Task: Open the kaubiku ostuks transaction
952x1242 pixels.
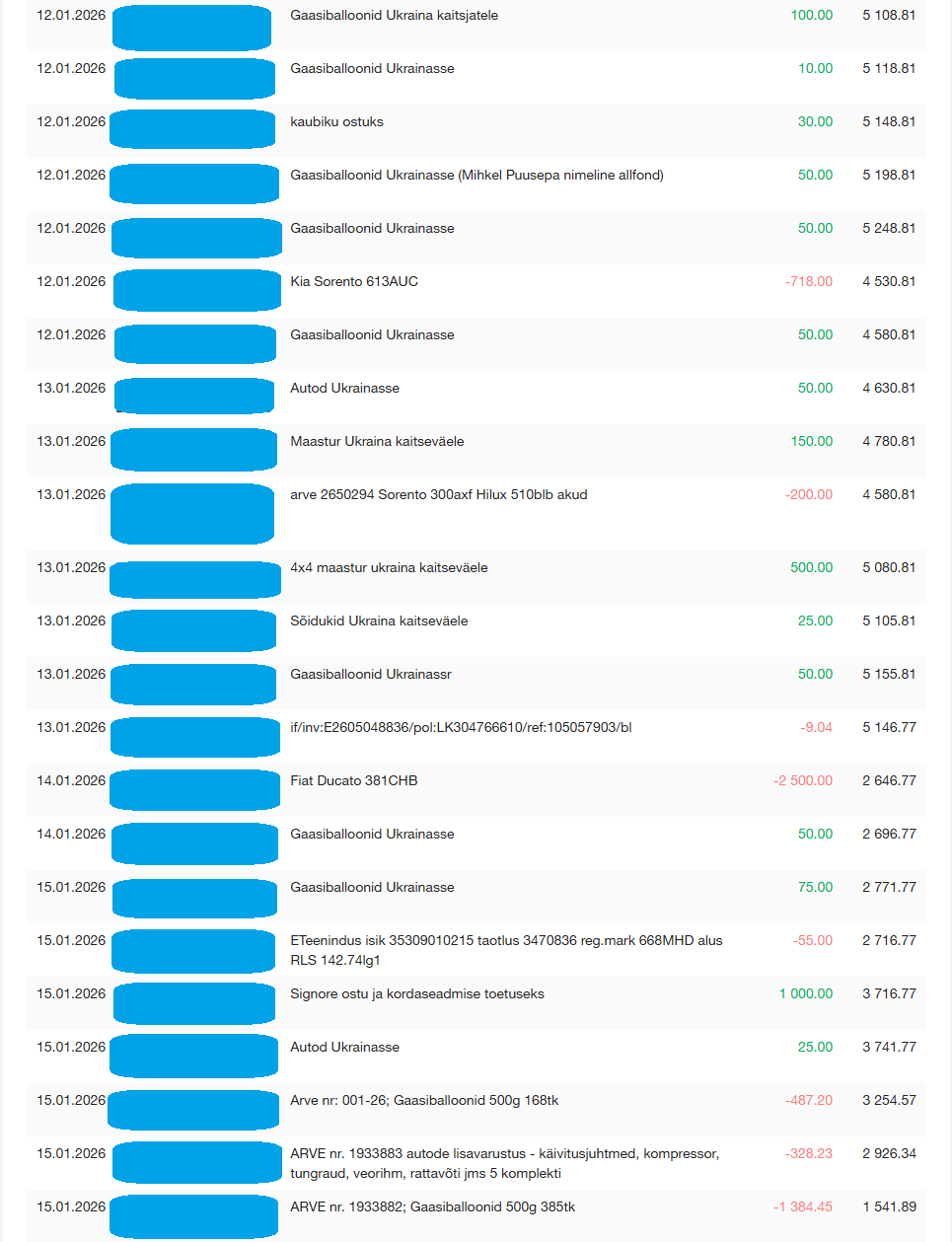Action: tap(336, 122)
